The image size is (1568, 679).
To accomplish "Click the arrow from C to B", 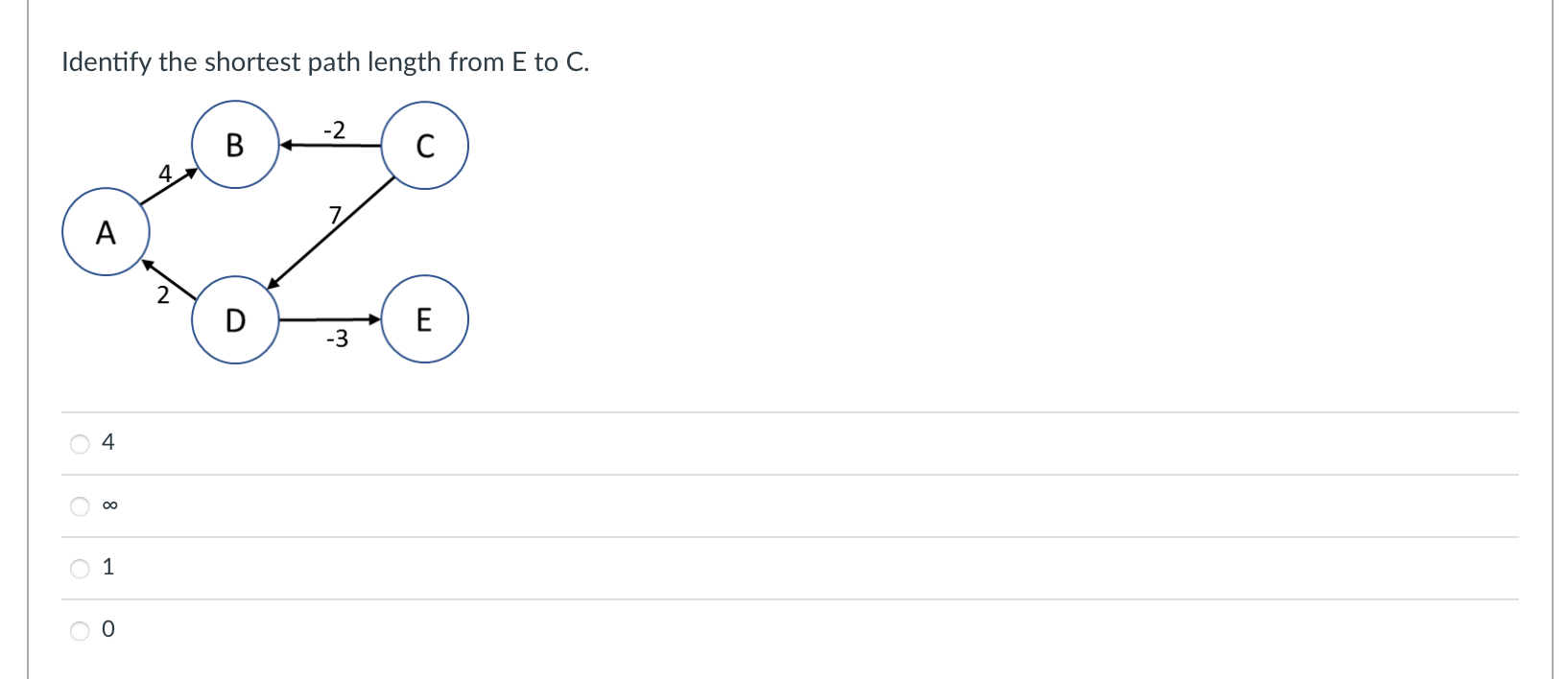I will pos(331,146).
